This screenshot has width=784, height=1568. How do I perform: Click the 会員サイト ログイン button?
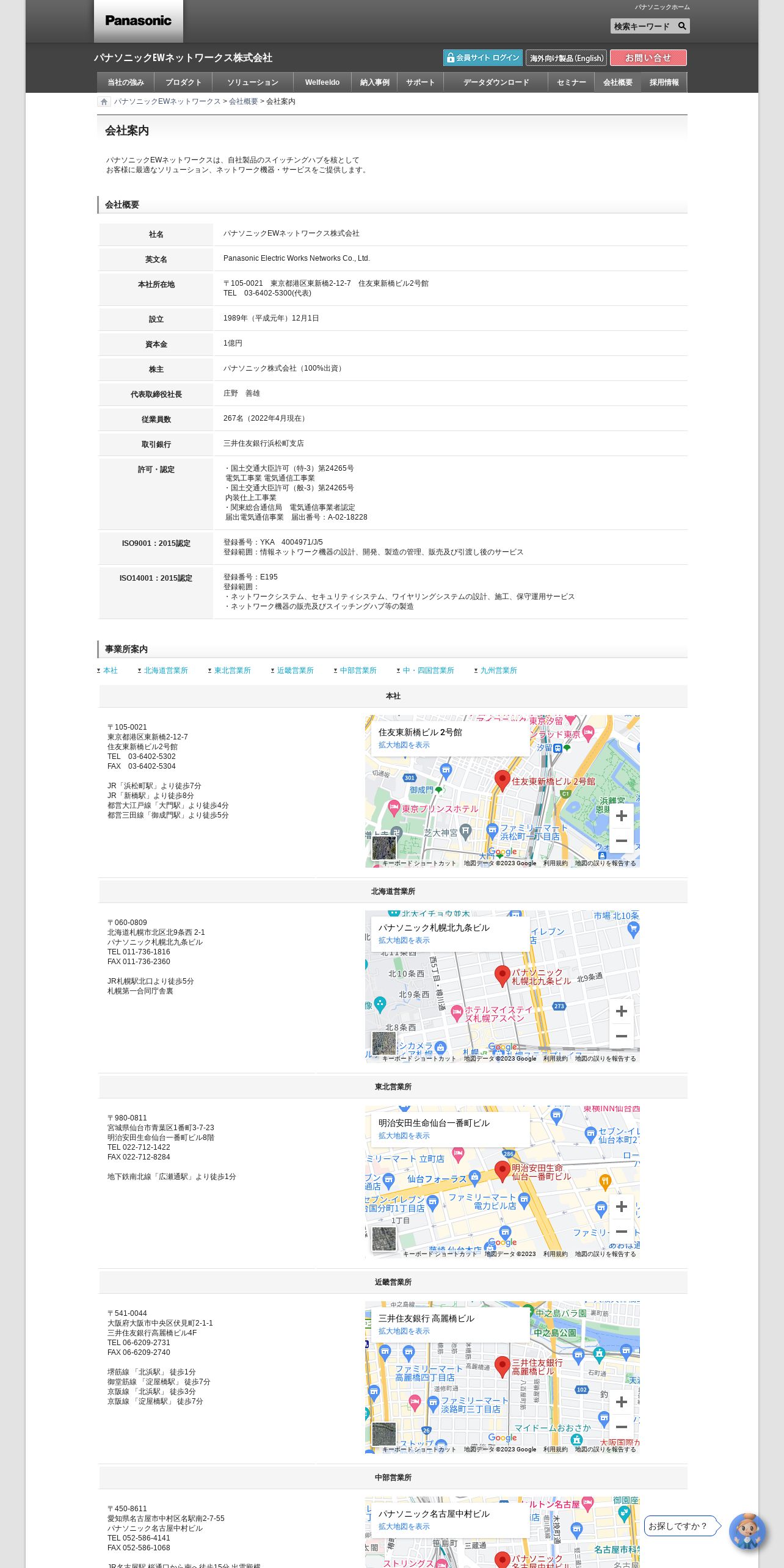click(483, 58)
